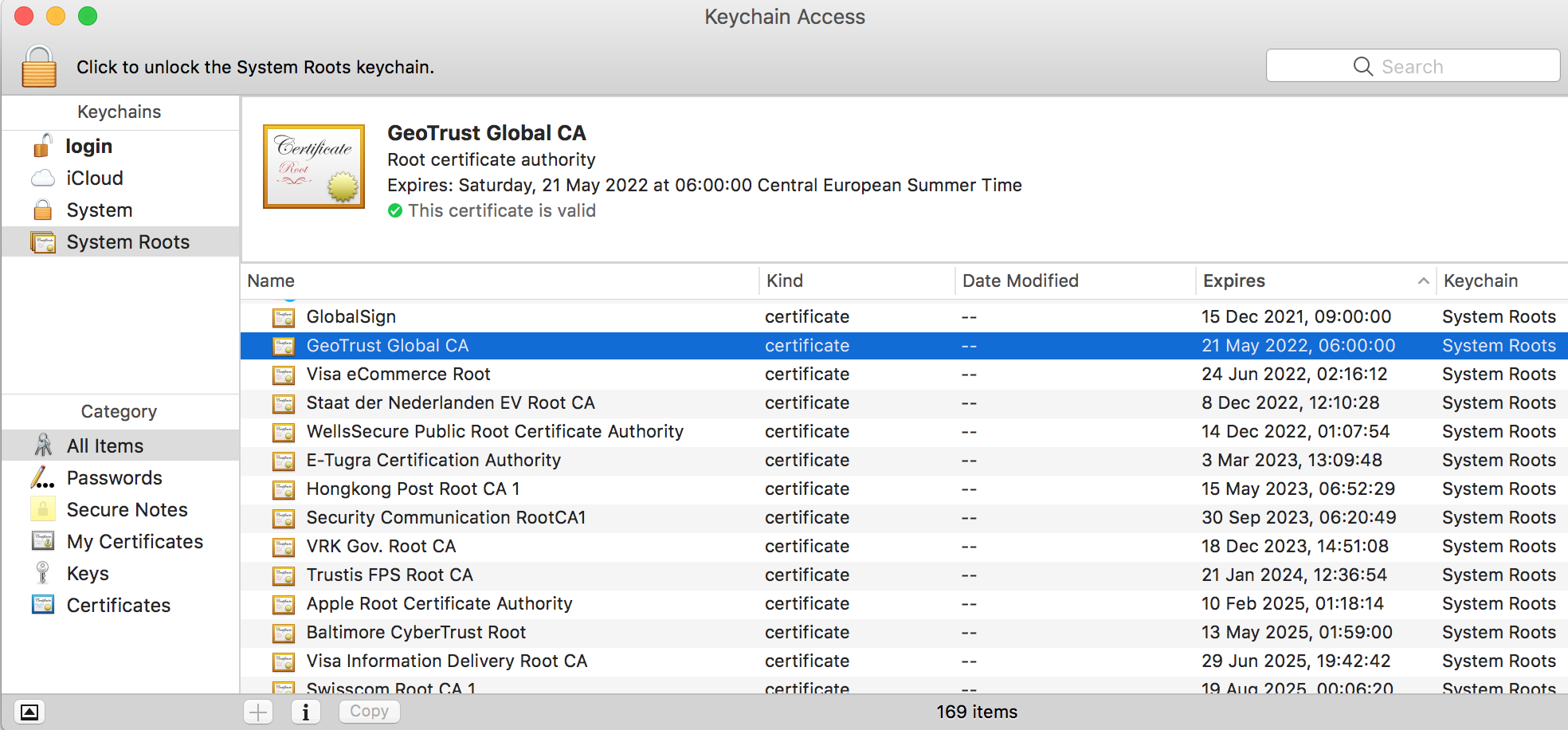
Task: Click the My Certificates icon
Action: [x=43, y=541]
